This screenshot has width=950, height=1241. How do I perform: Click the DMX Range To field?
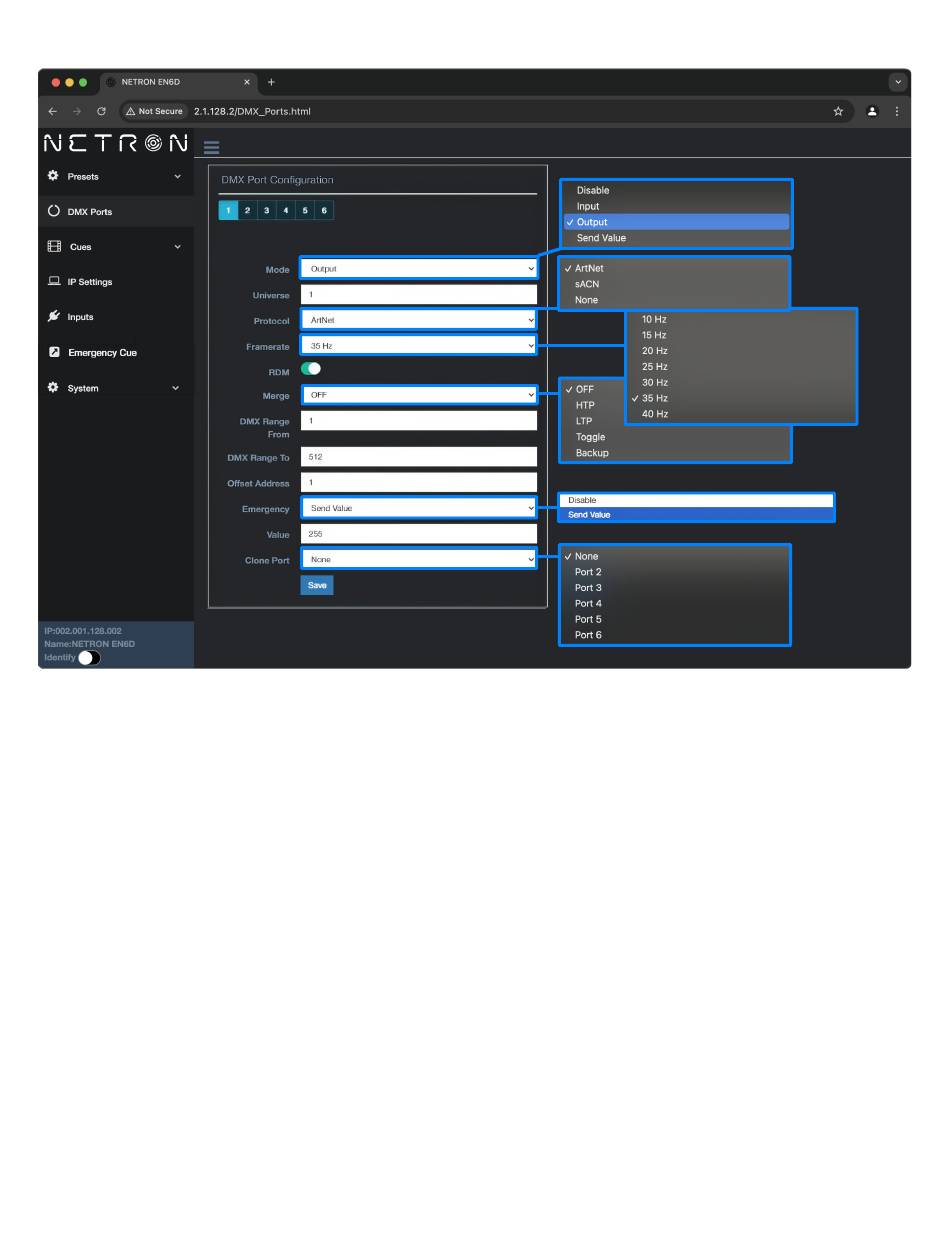click(x=419, y=456)
